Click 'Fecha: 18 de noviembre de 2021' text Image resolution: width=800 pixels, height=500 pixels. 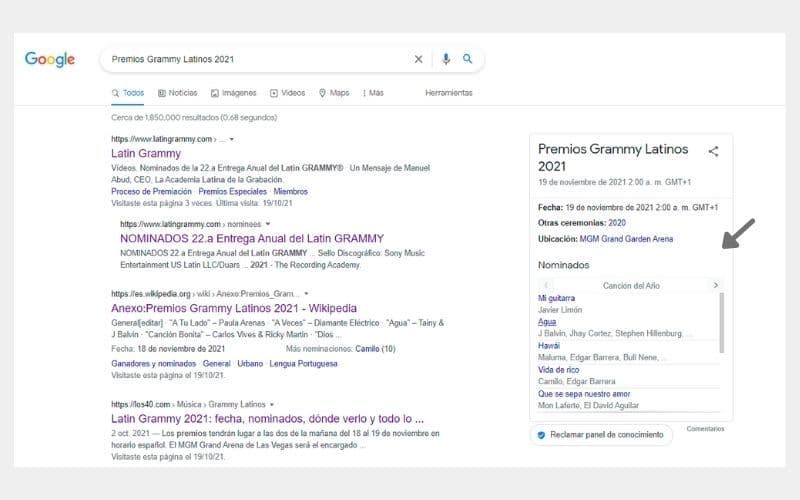click(168, 349)
